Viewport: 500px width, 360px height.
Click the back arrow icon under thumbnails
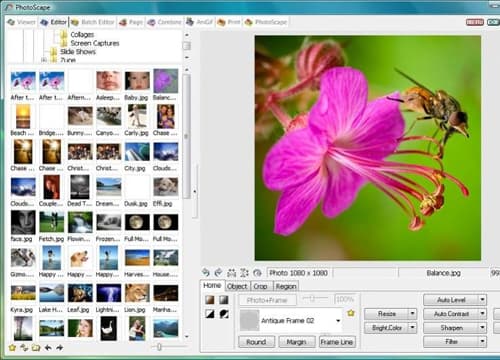[x=48, y=348]
